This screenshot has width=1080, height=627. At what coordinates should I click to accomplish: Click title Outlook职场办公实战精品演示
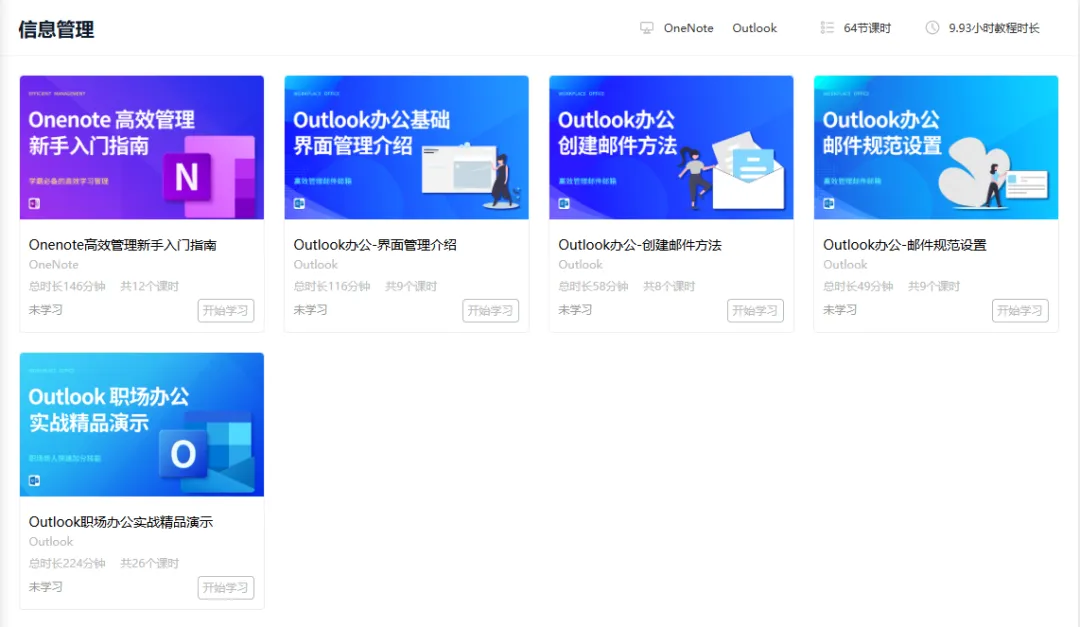pos(121,522)
